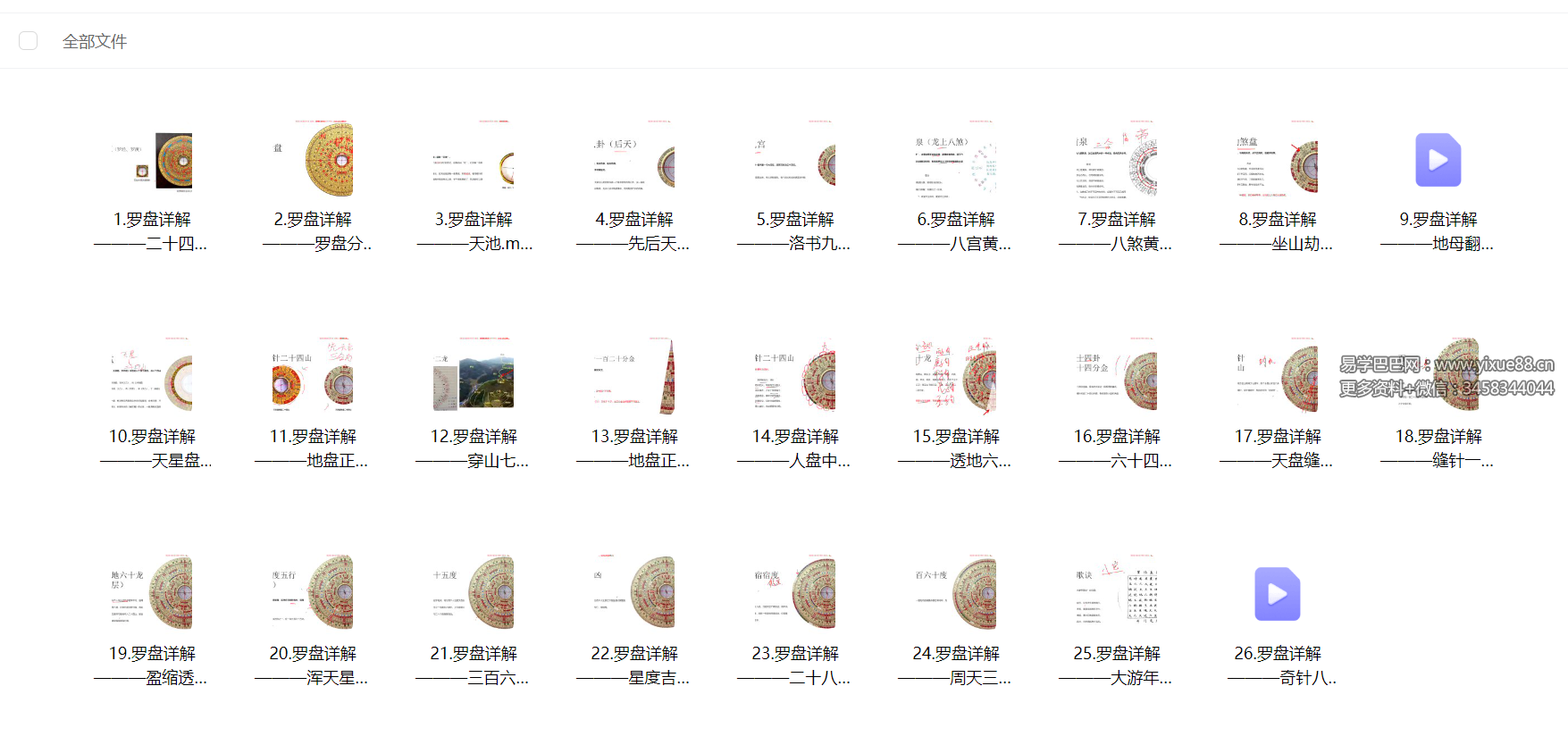Select the 3.罗盘详解 天池 file thumbnail
Viewport: 1568px width, 753px height.
point(474,161)
